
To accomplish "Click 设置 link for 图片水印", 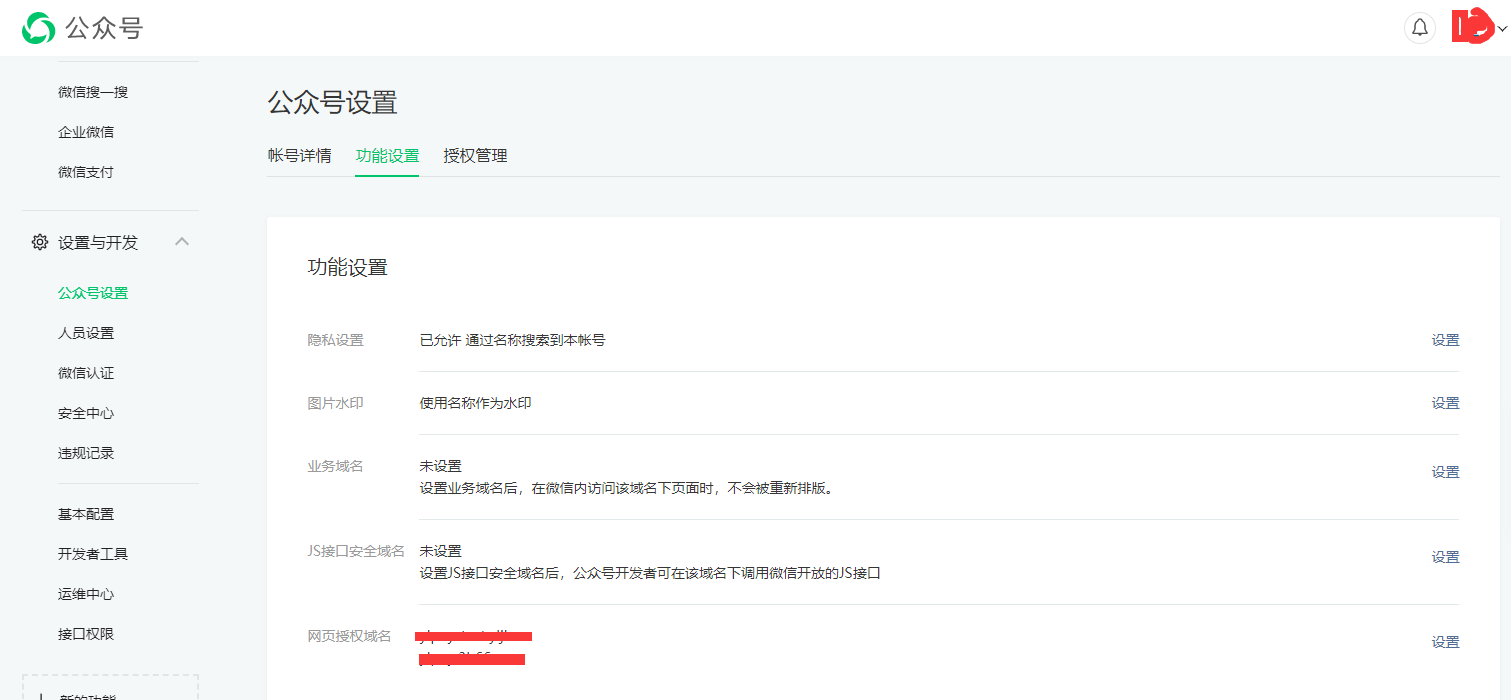I will tap(1445, 403).
